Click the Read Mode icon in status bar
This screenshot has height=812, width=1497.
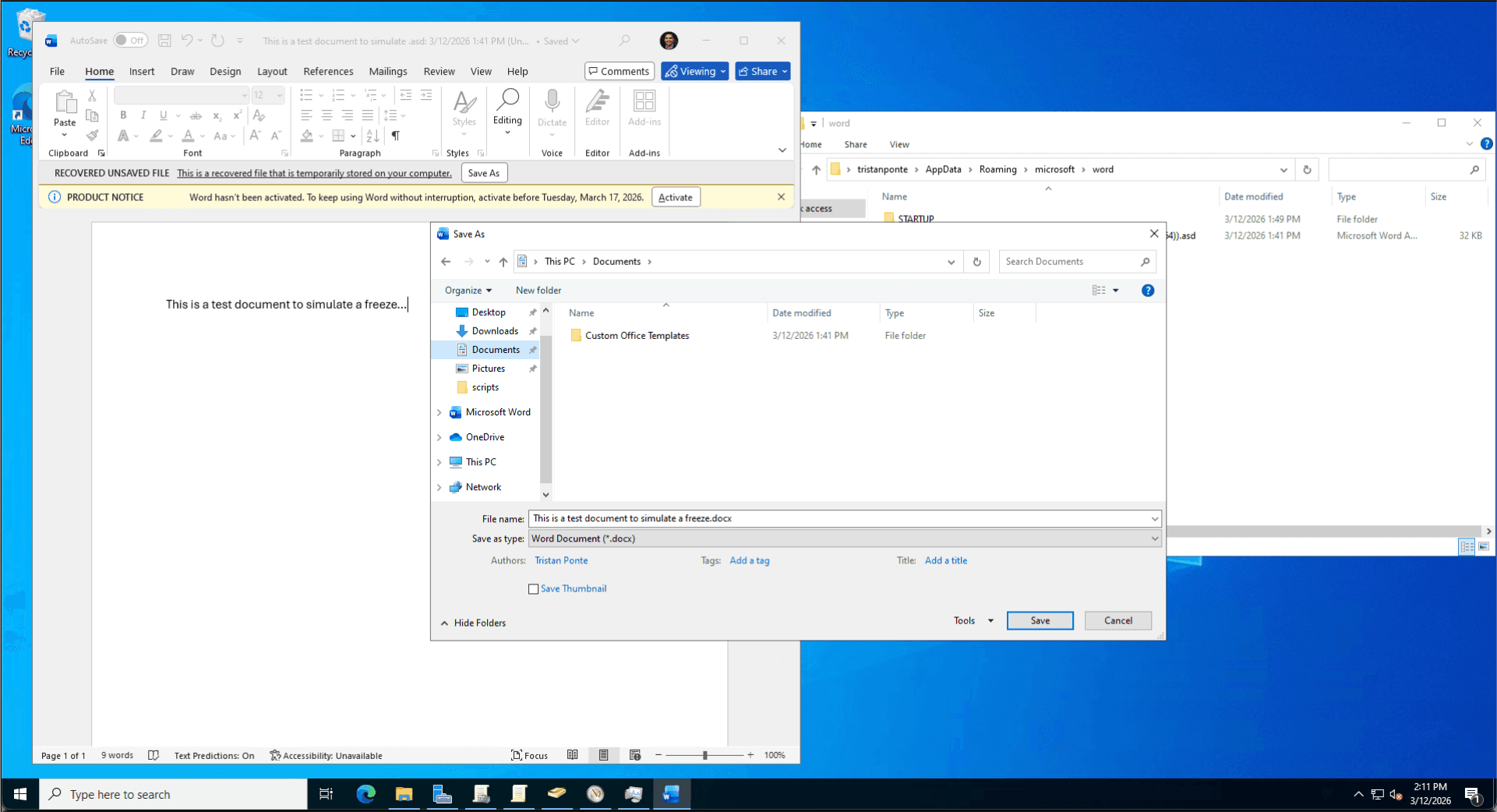[x=573, y=755]
